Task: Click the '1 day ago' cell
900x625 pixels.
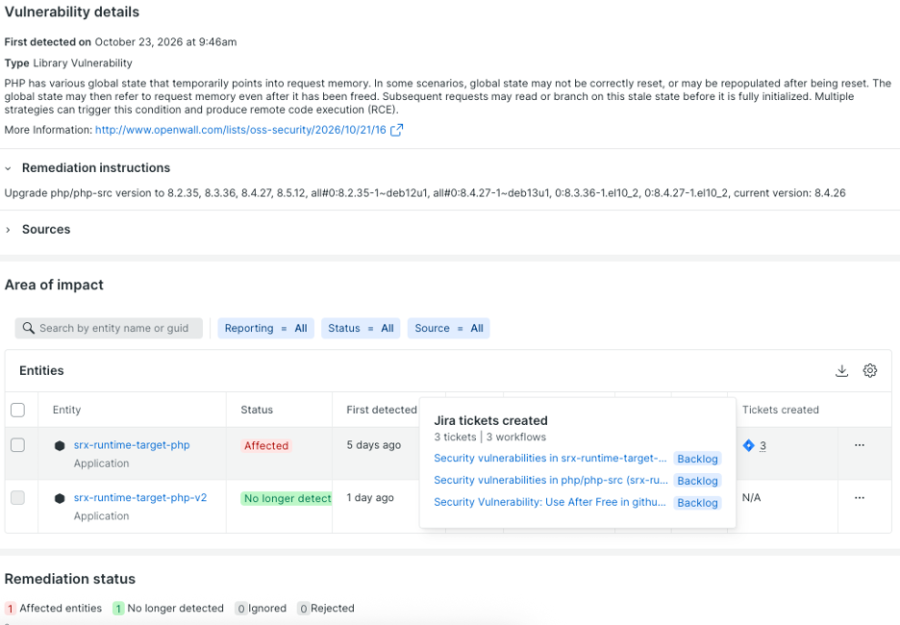Action: 370,498
